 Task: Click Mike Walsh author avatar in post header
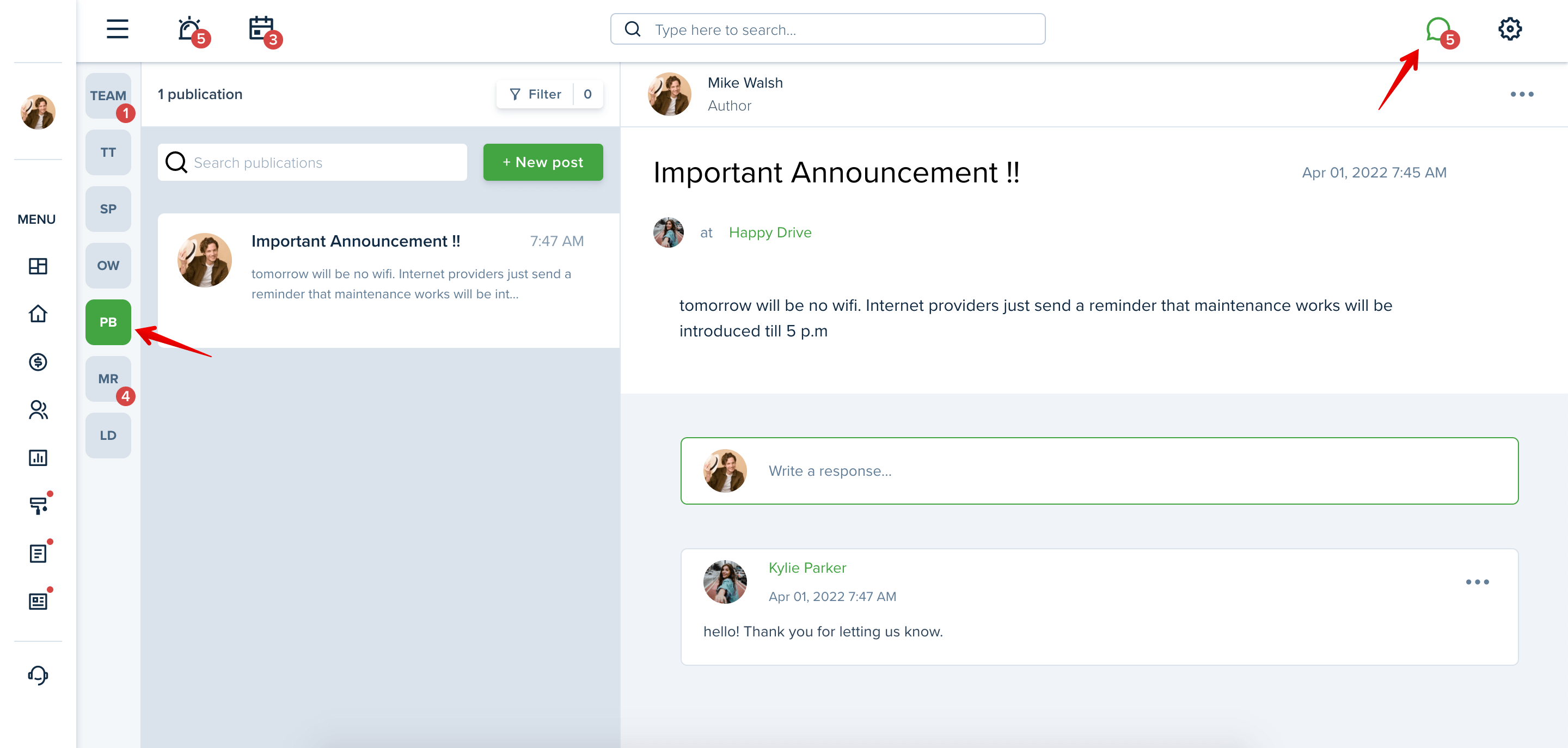click(x=670, y=94)
